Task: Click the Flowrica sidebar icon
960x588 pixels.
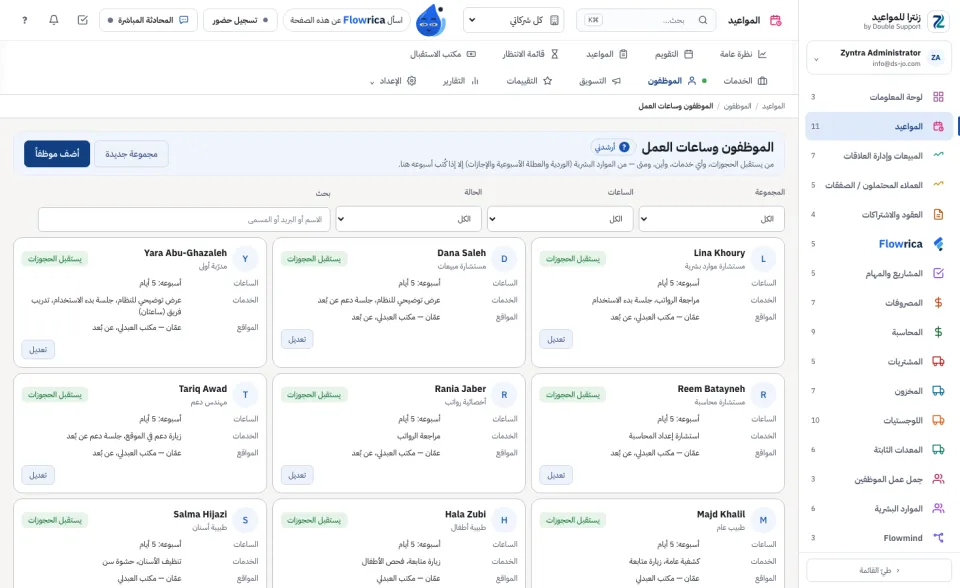Action: tap(938, 244)
